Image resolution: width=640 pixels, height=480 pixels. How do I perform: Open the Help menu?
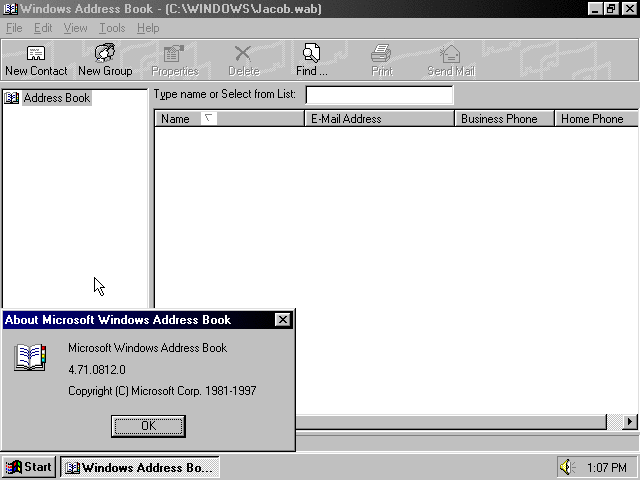click(148, 28)
